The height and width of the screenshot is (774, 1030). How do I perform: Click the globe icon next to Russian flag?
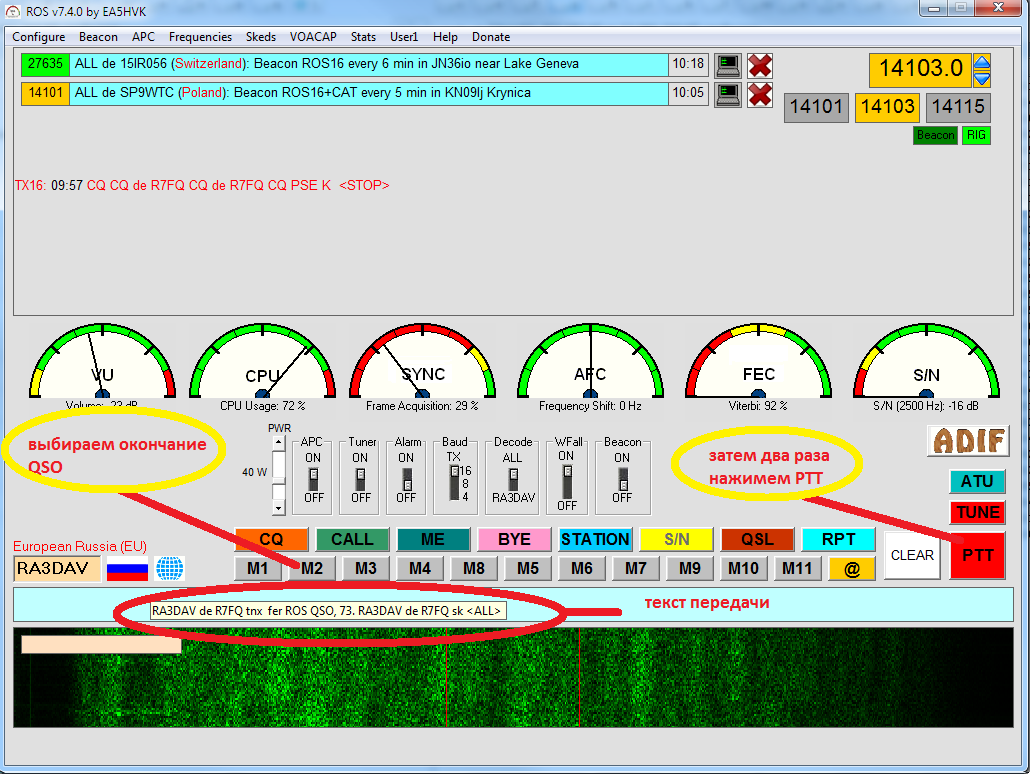[x=170, y=569]
